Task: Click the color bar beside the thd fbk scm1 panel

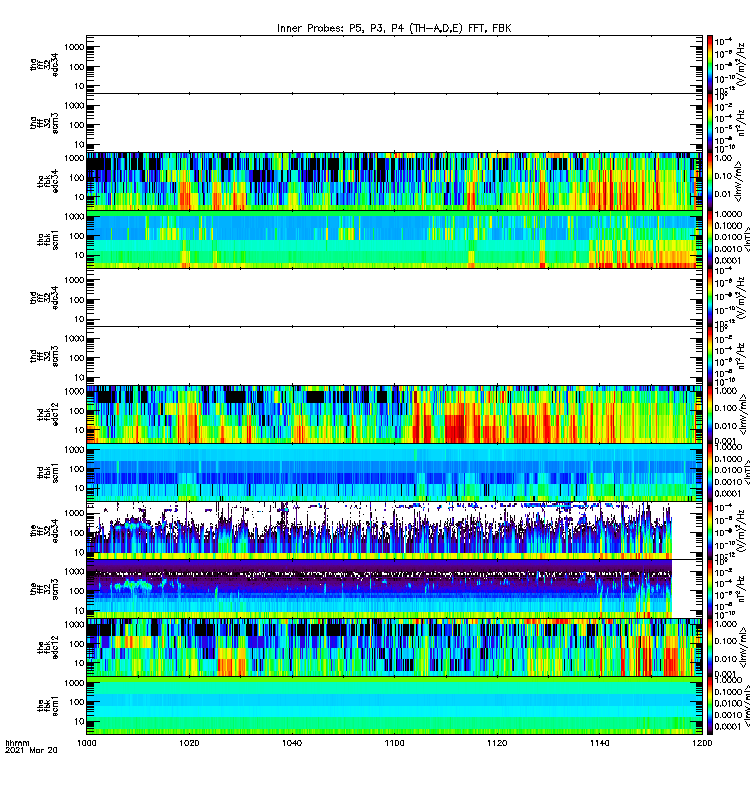Action: pos(710,473)
